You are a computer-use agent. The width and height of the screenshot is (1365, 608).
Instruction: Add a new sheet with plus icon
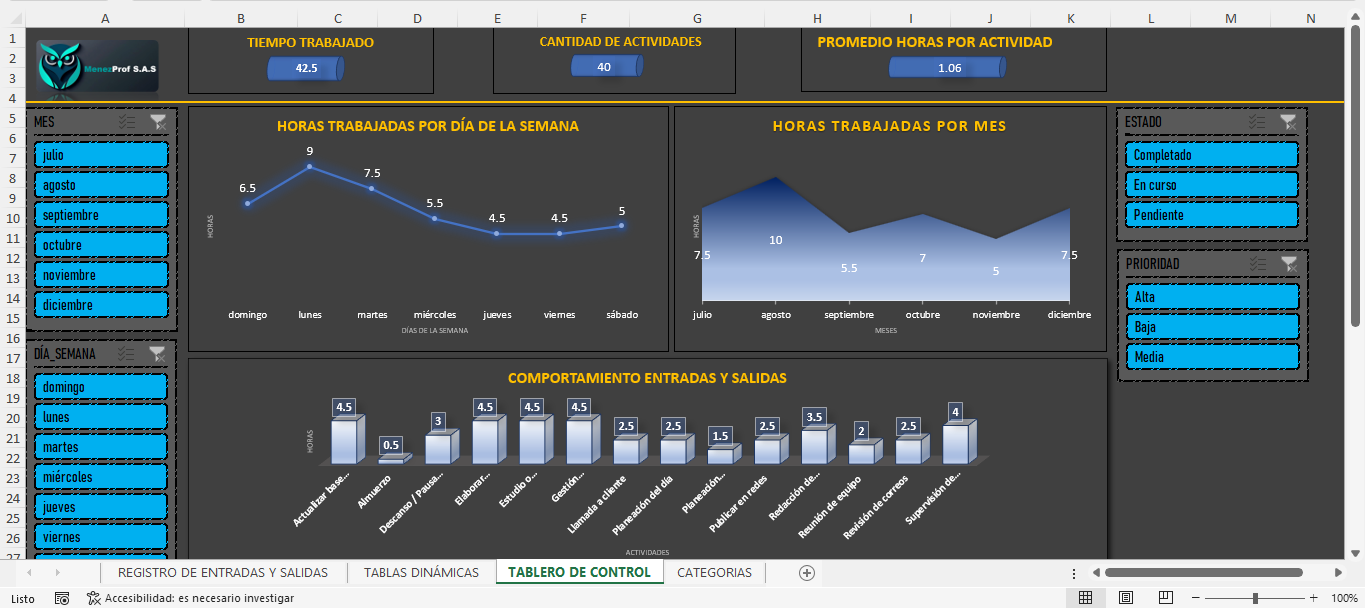click(807, 573)
